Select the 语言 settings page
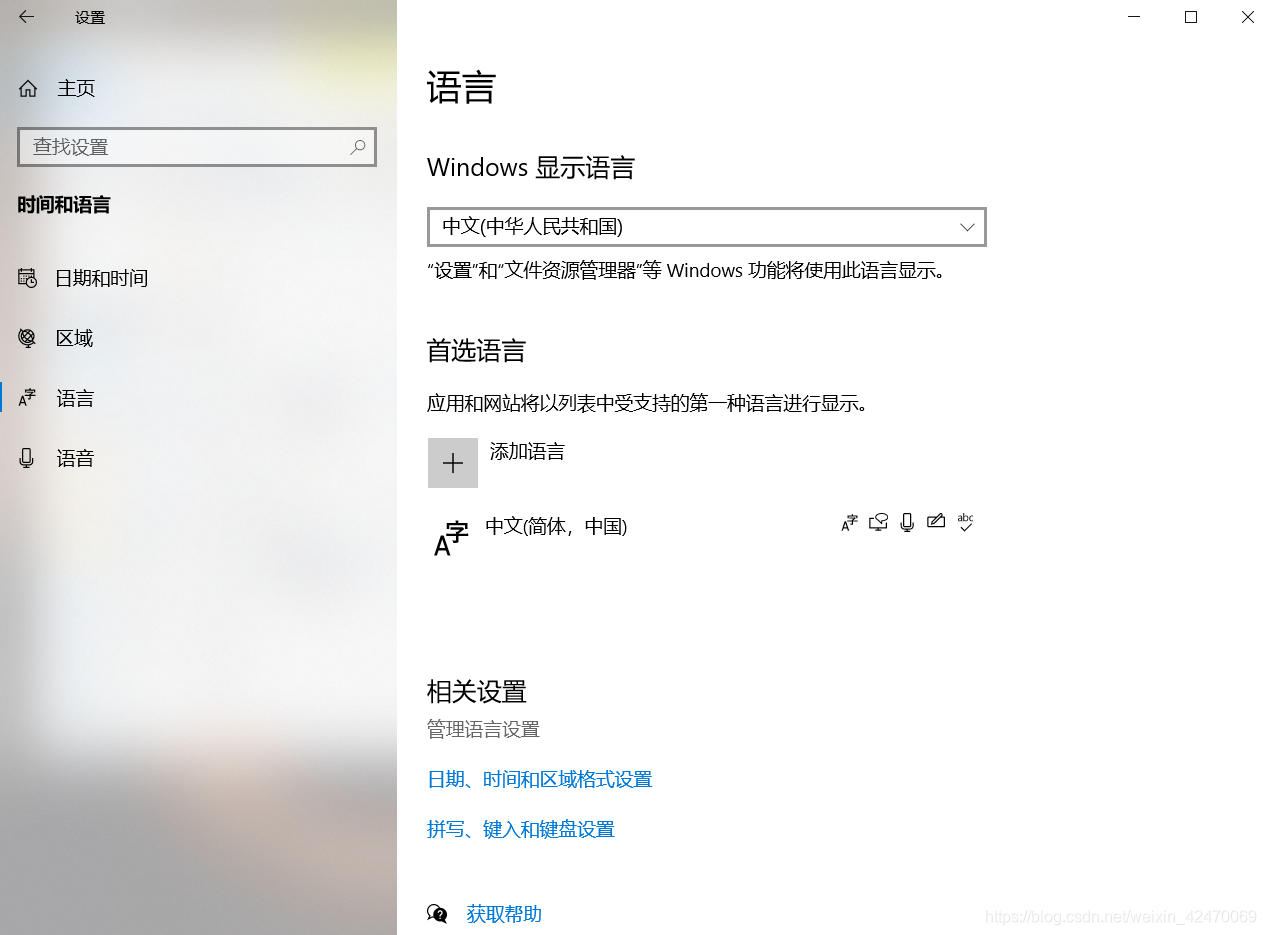This screenshot has height=935, width=1266. 198,398
